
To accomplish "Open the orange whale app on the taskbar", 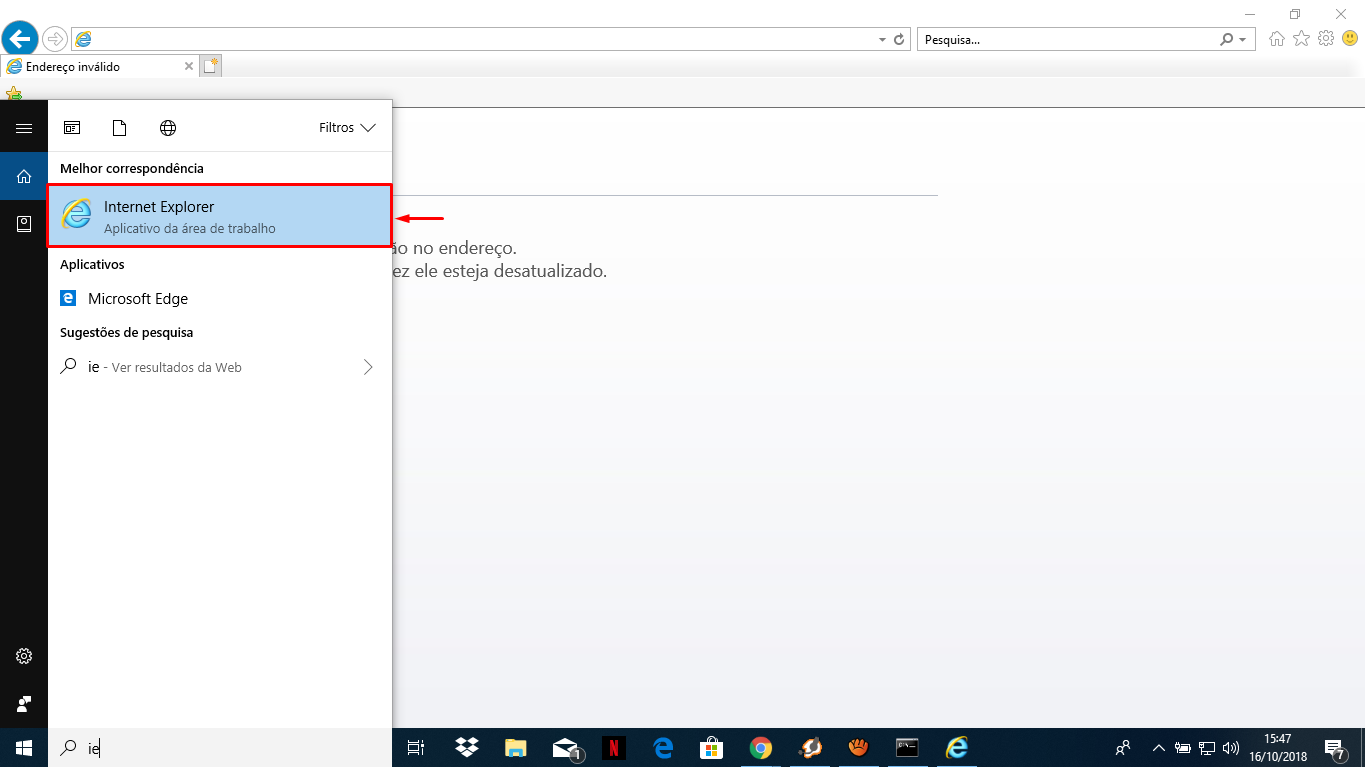I will coord(810,747).
